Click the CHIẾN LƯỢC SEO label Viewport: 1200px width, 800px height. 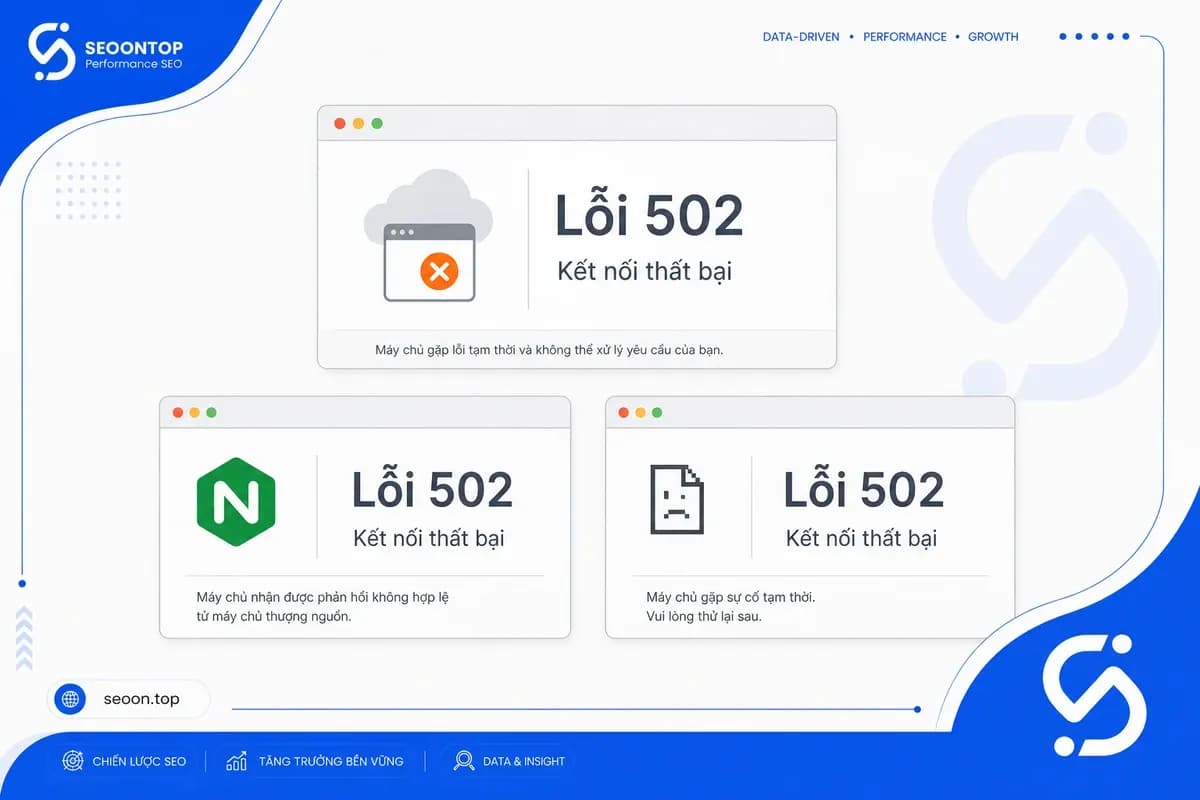pyautogui.click(x=139, y=761)
